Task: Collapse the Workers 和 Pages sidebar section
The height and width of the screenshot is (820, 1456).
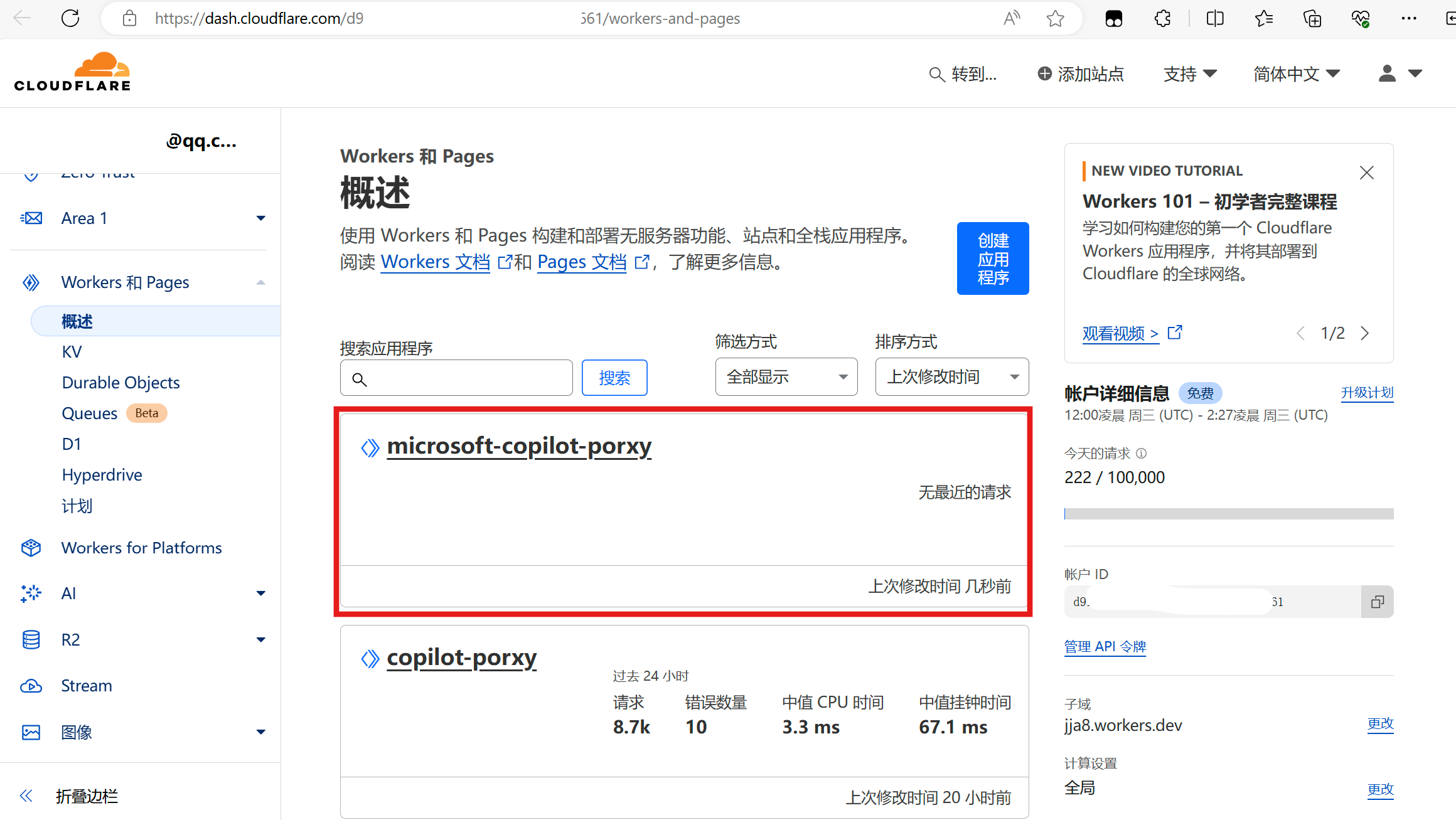Action: point(260,282)
